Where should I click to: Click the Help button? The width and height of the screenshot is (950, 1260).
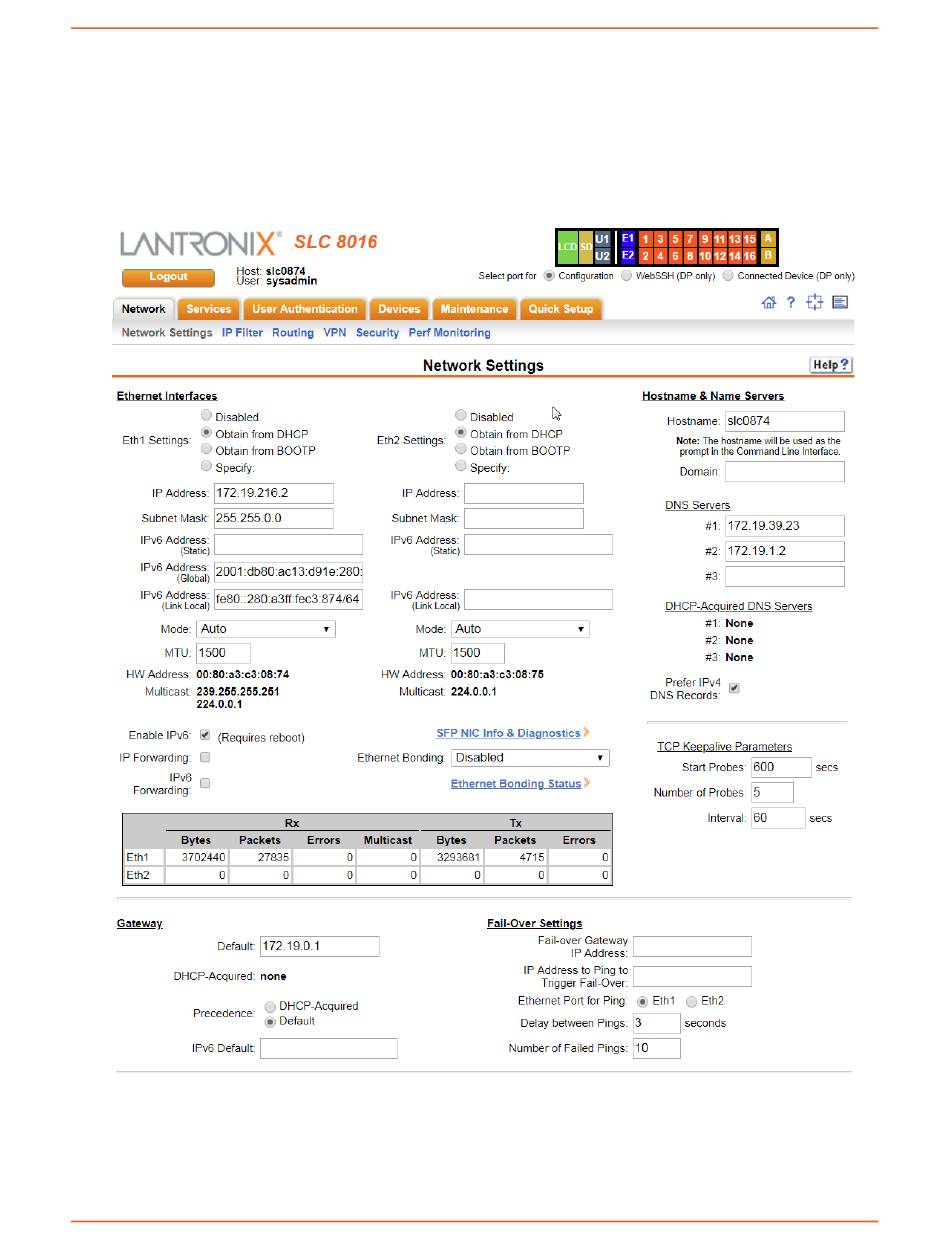[x=830, y=365]
